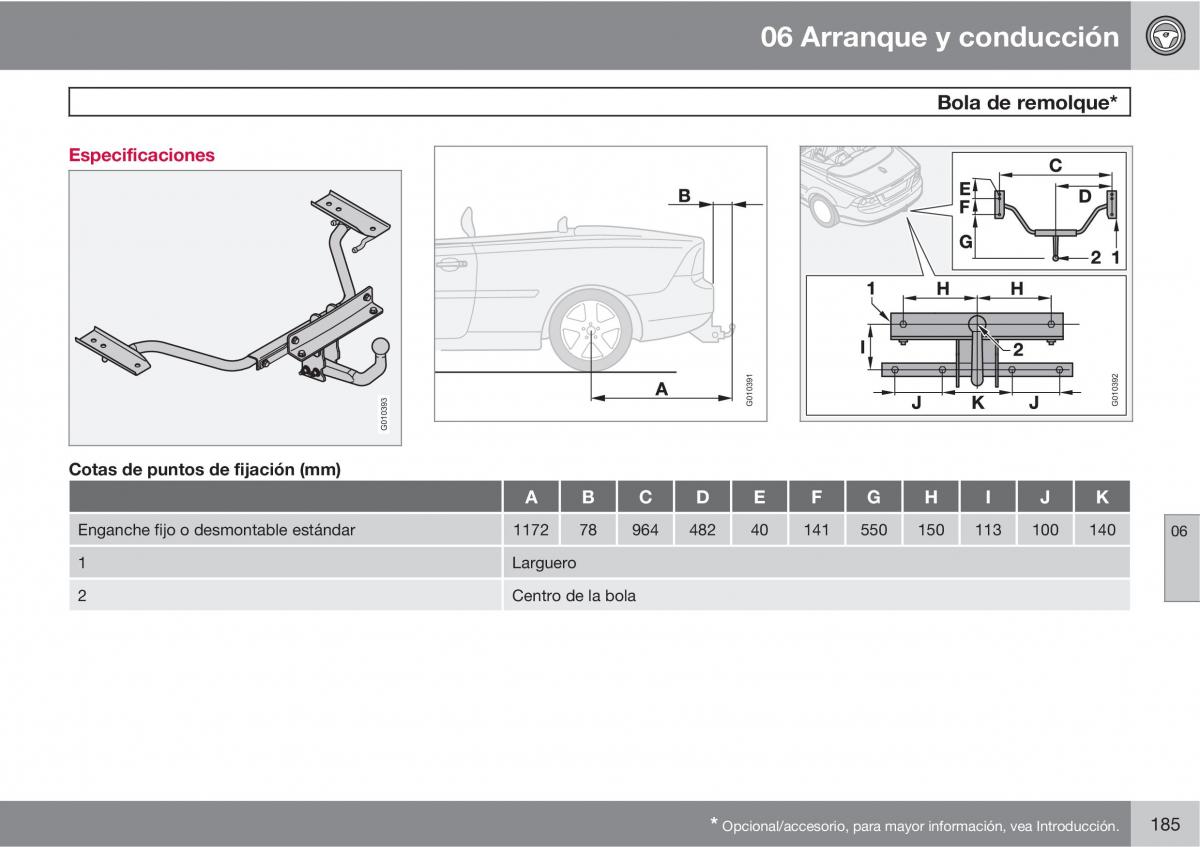Click the steering wheel chapter icon

(1163, 36)
